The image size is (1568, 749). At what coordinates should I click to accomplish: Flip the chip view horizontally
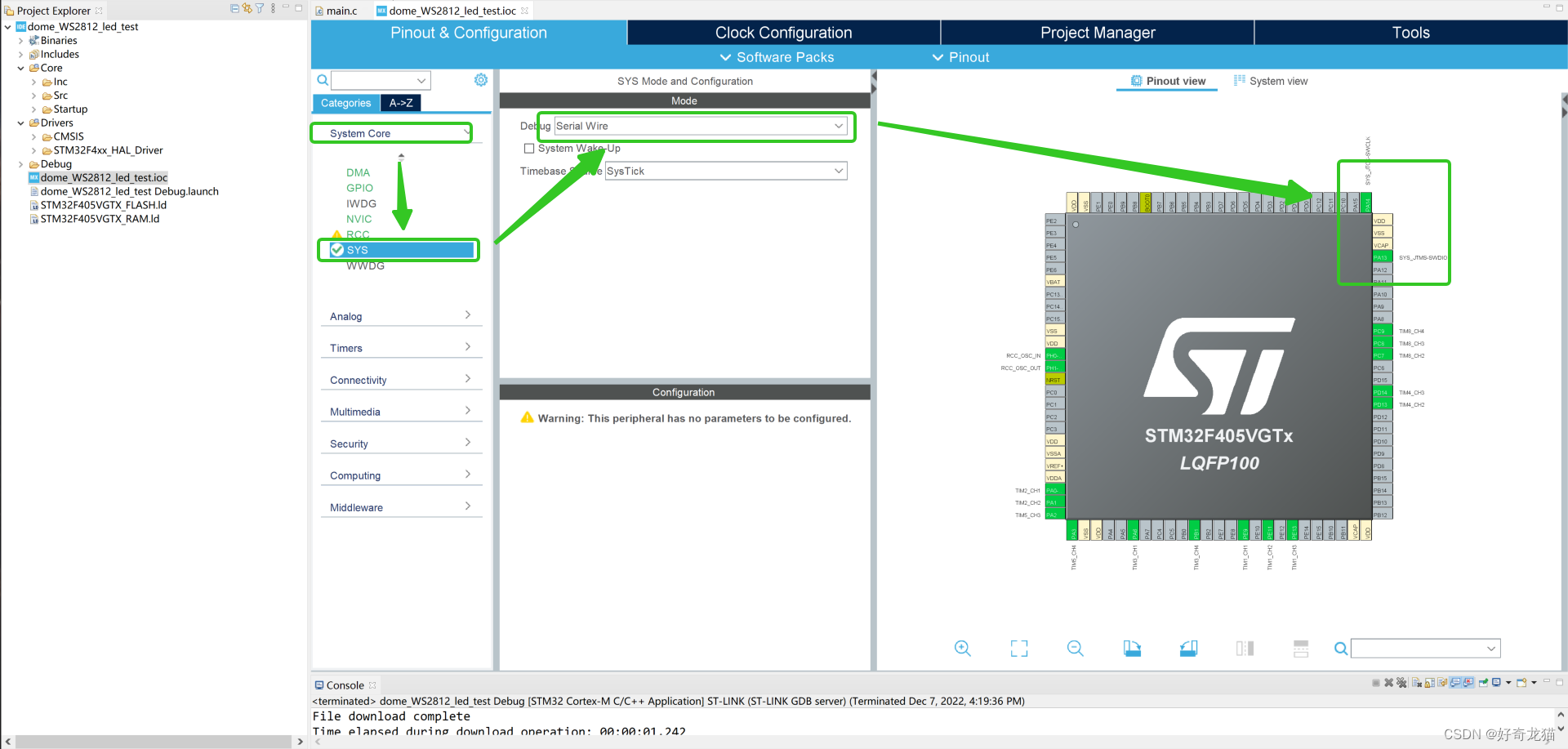click(x=1245, y=649)
